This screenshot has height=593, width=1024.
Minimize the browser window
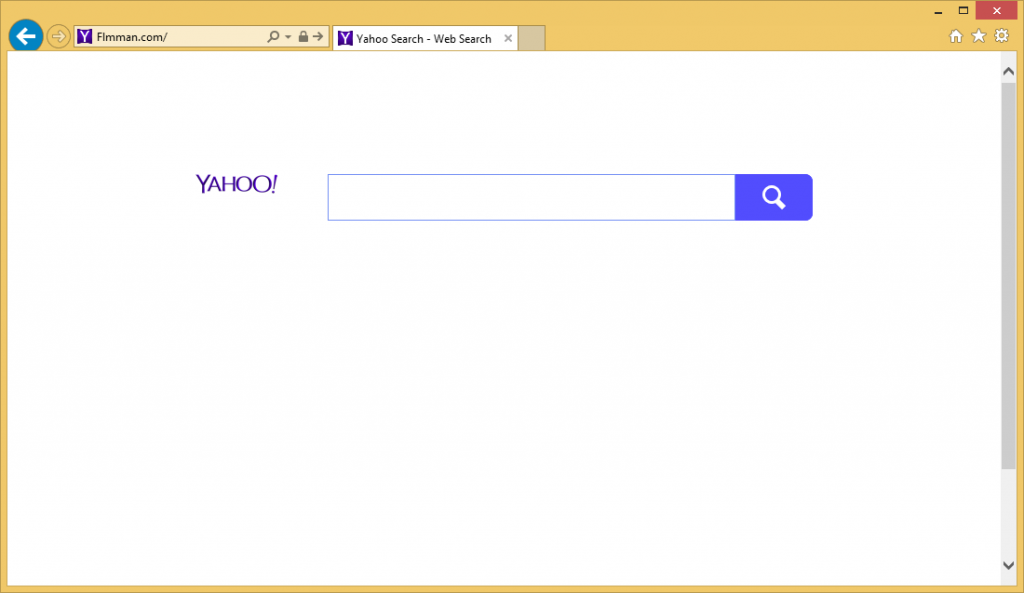[938, 11]
